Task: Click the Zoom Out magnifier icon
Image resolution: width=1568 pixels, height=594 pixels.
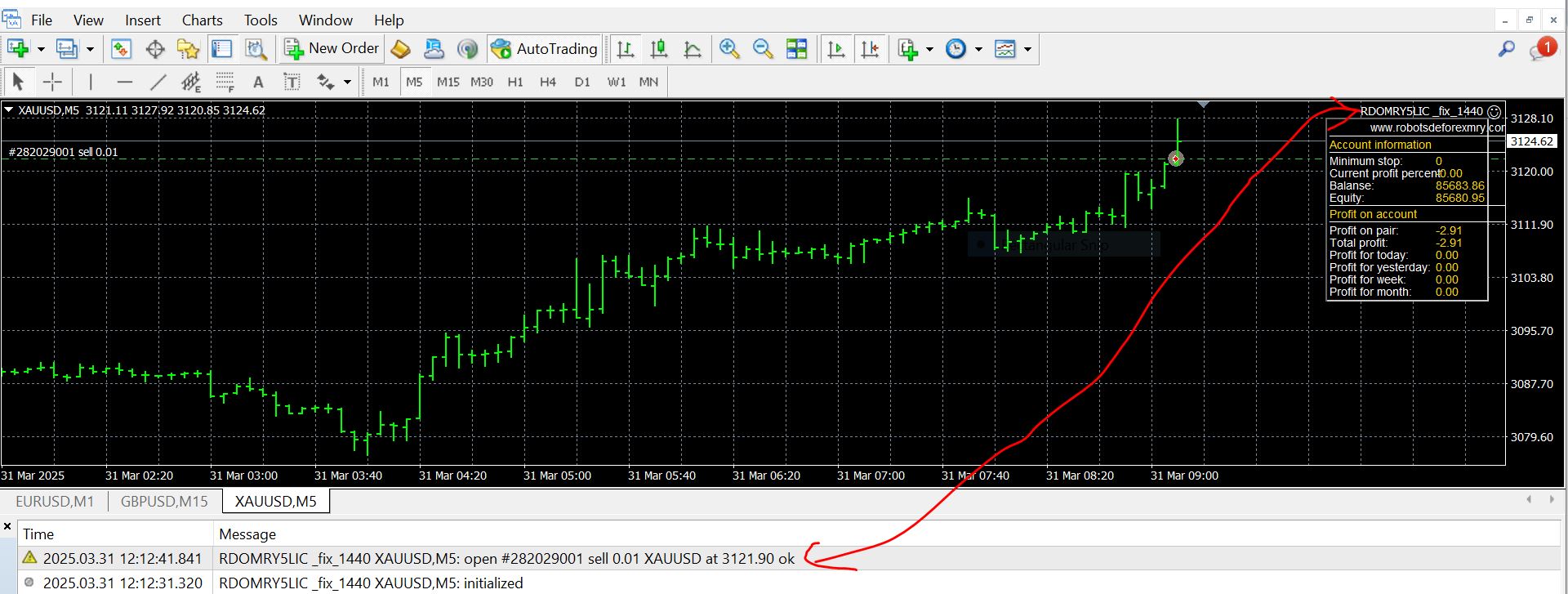Action: pos(762,49)
